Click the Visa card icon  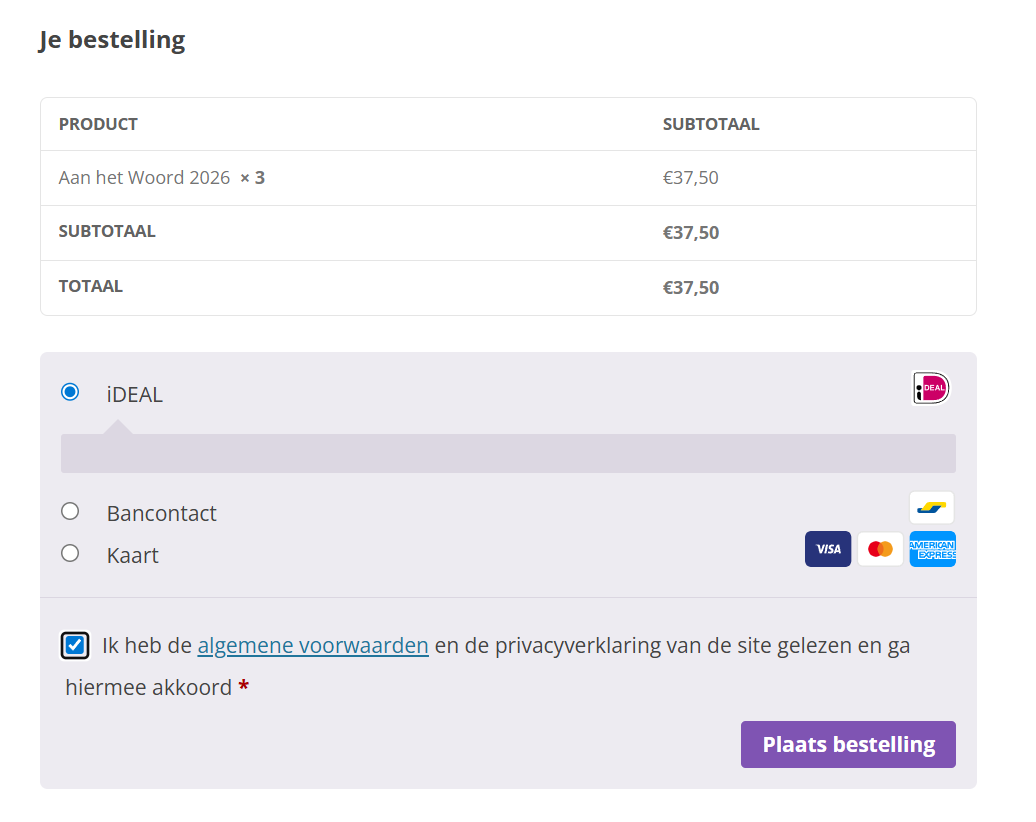coord(828,549)
